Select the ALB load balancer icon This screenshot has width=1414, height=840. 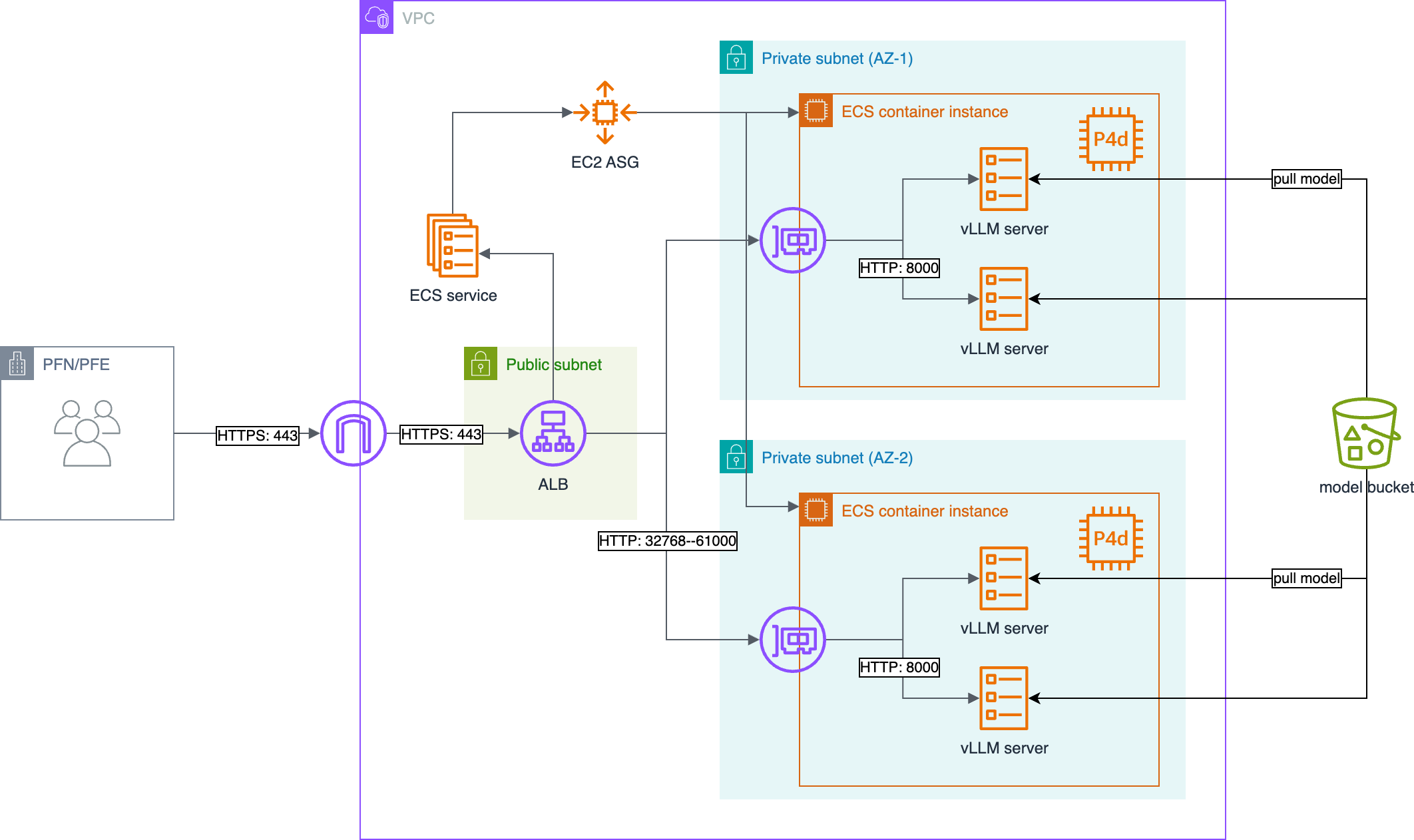(553, 433)
